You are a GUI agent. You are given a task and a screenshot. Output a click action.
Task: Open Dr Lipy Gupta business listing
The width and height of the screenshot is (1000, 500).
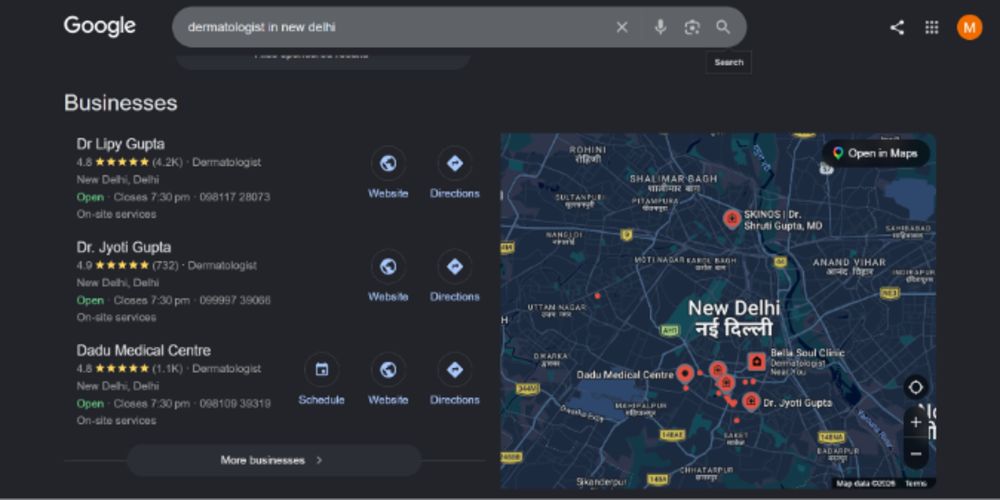[x=121, y=143]
